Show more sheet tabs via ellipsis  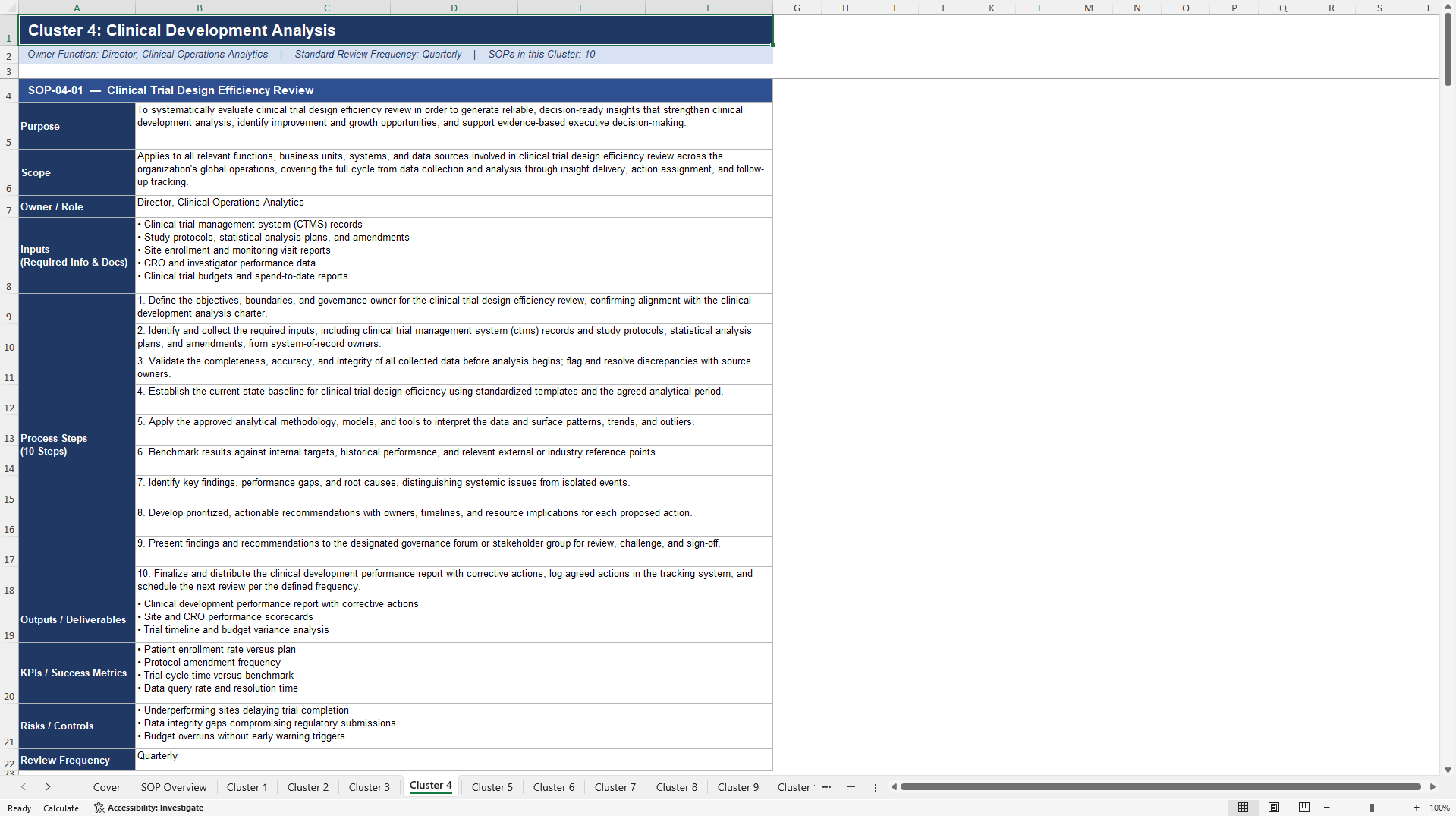[827, 787]
